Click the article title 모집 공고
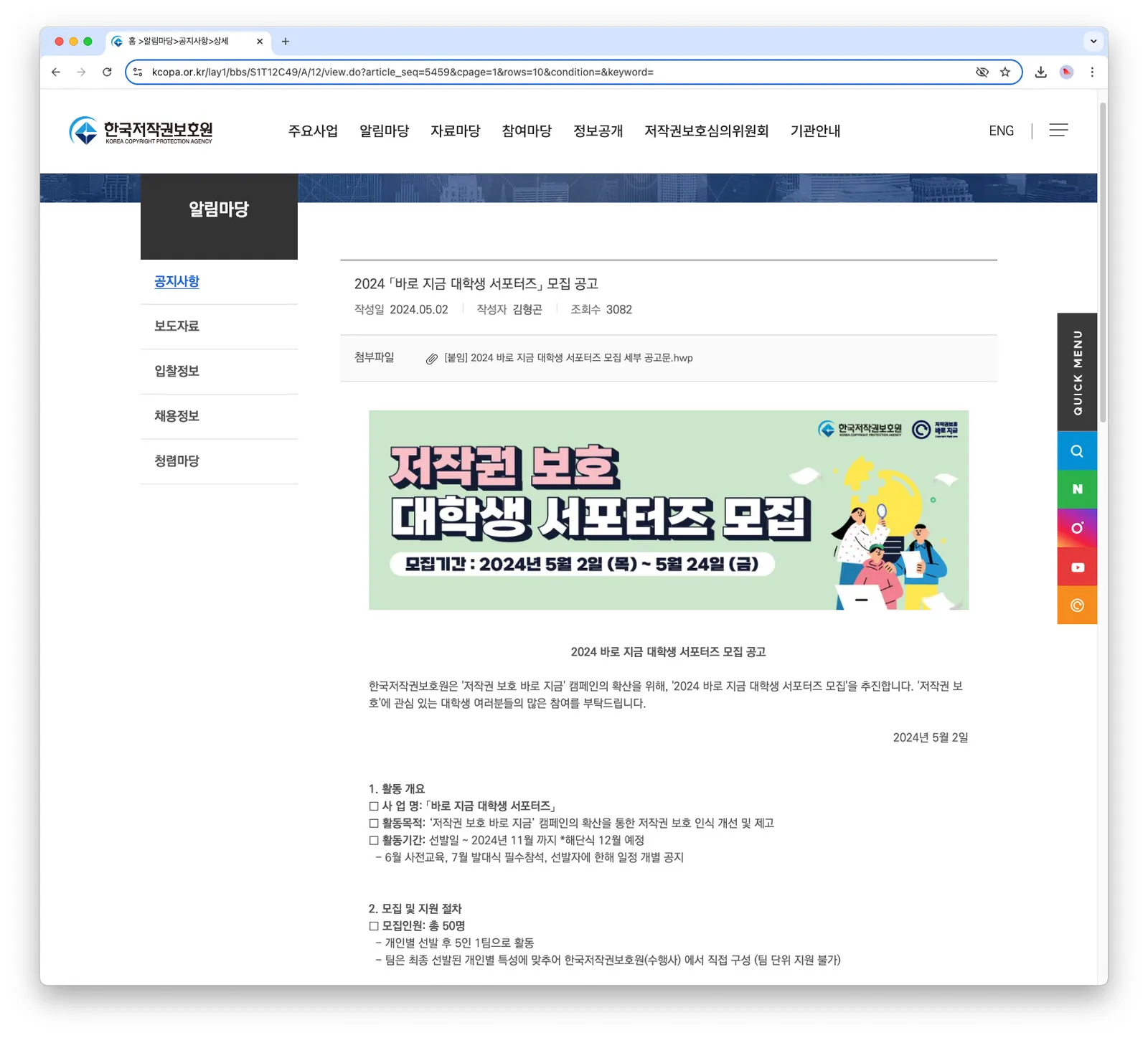1148x1038 pixels. pyautogui.click(x=476, y=283)
